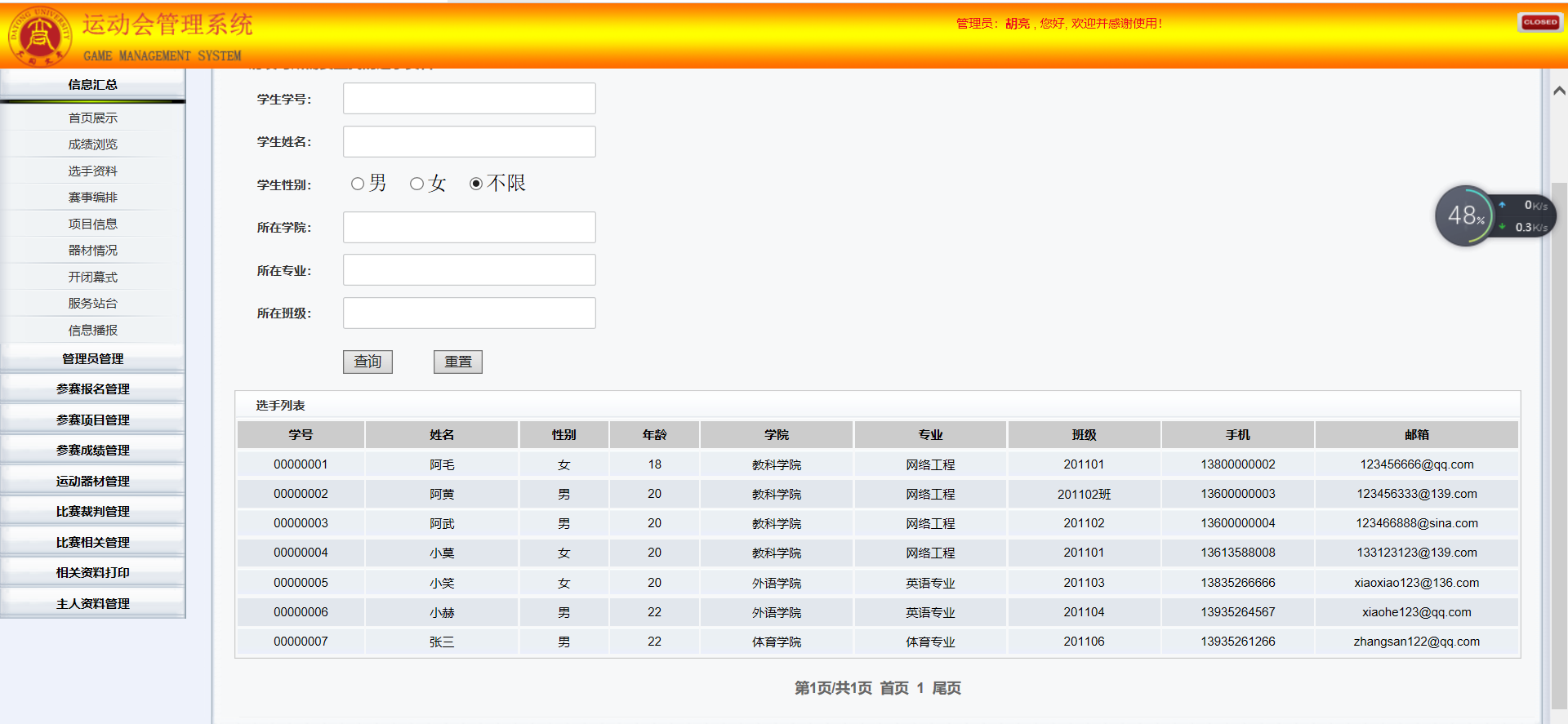Viewport: 1568px width, 724px height.
Task: Click the red CLOSED button icon
Action: point(1539,23)
